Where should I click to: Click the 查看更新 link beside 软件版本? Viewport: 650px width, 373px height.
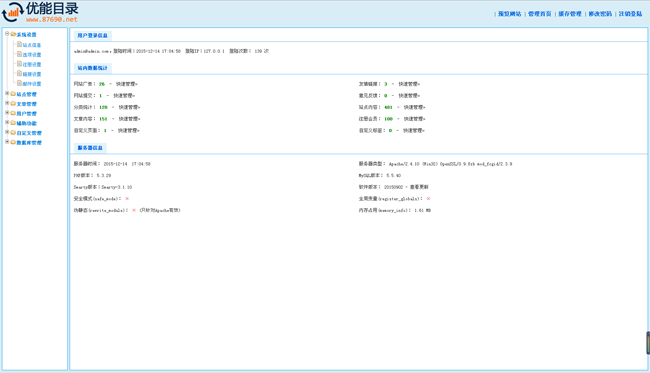419,187
